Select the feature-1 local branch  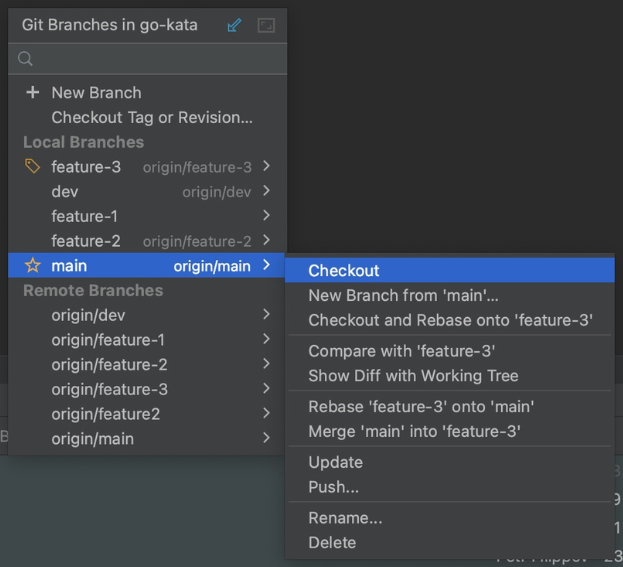[x=85, y=216]
